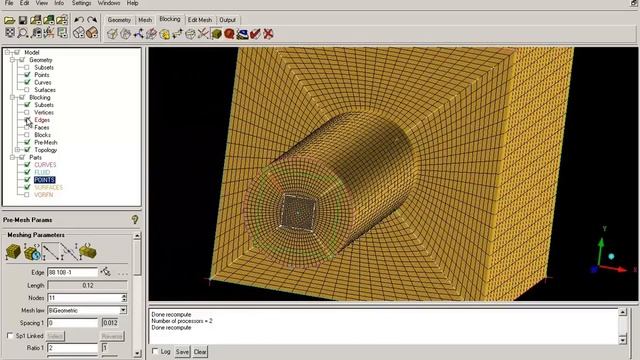Open the Pre-Mesh Quality red icon

(x=229, y=34)
